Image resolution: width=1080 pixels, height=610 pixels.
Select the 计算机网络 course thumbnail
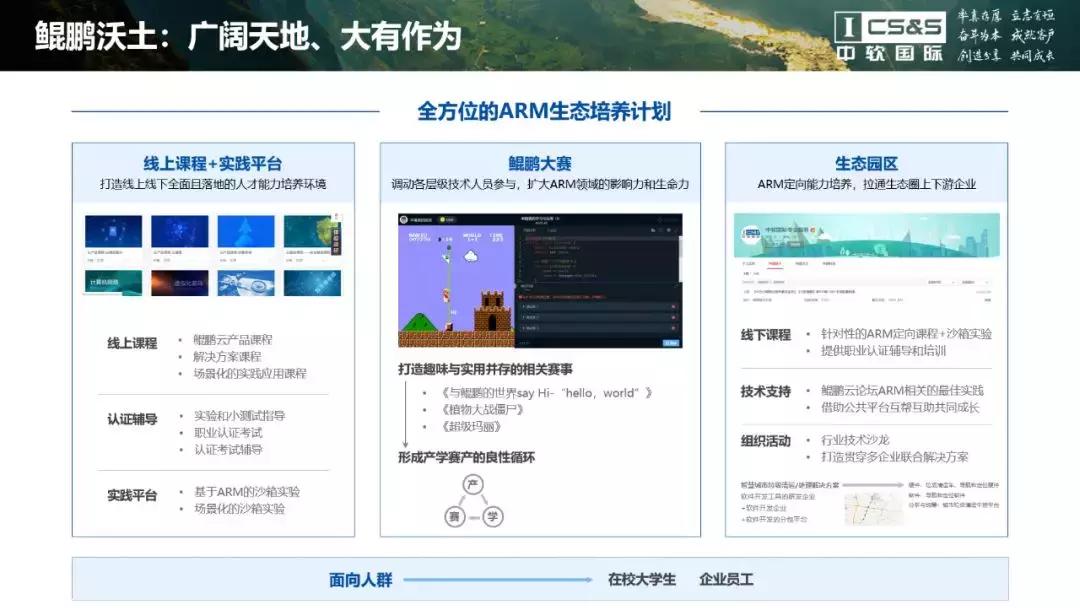113,282
